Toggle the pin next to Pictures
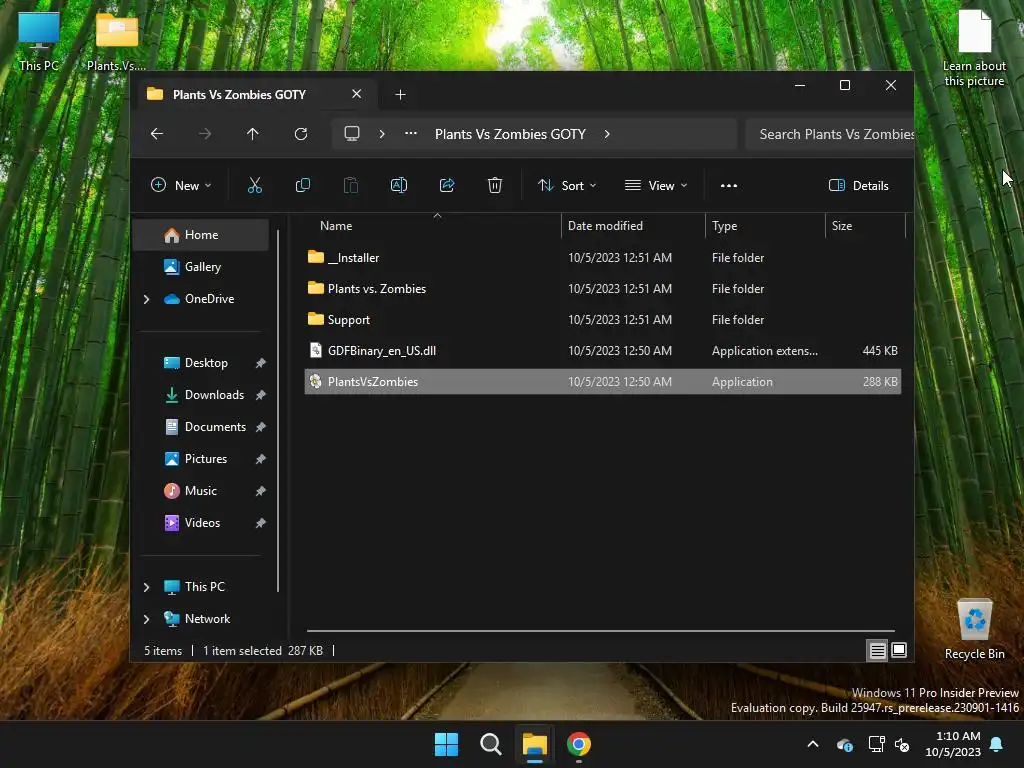 point(261,458)
